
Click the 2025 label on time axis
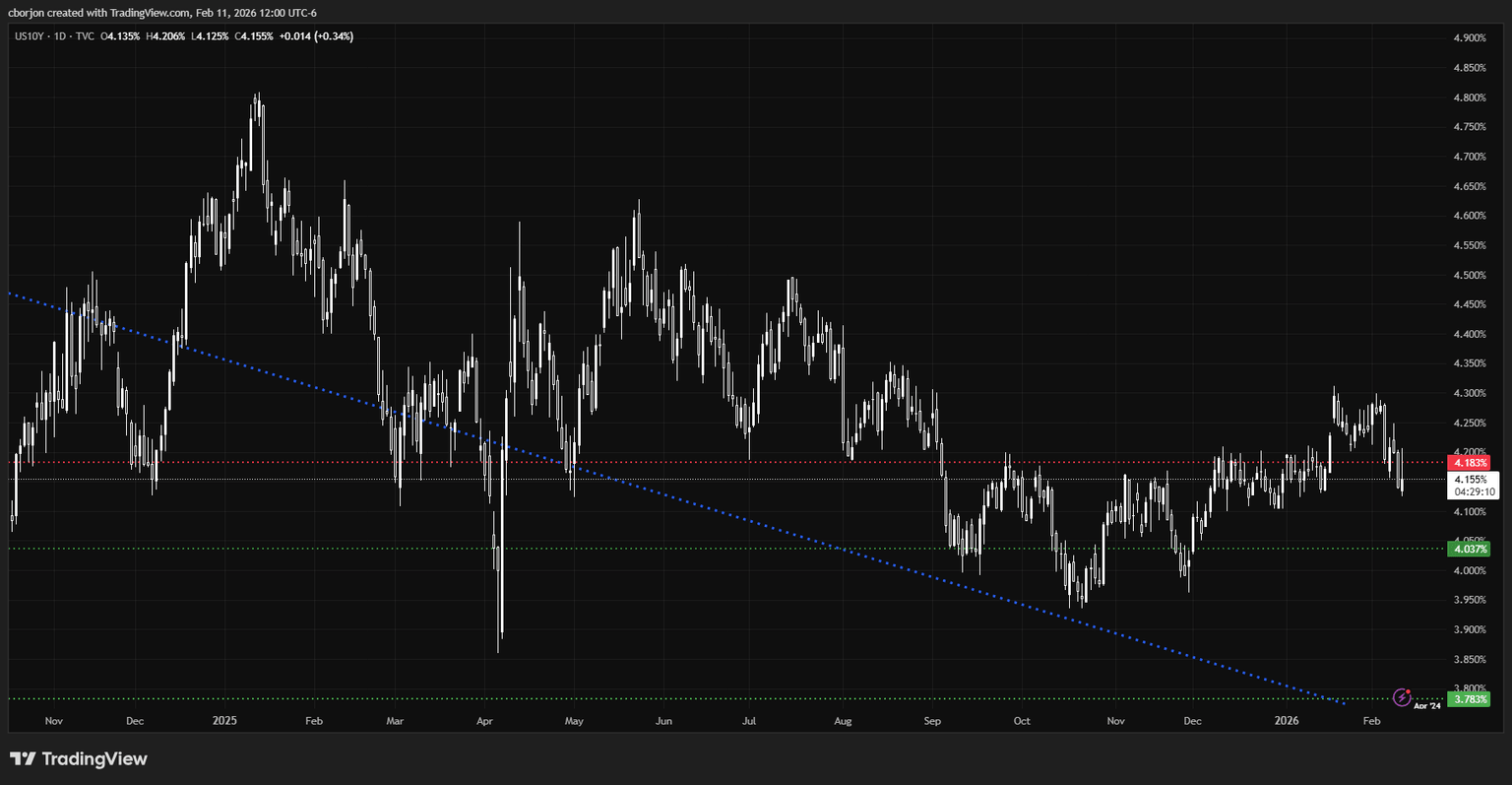(x=225, y=721)
